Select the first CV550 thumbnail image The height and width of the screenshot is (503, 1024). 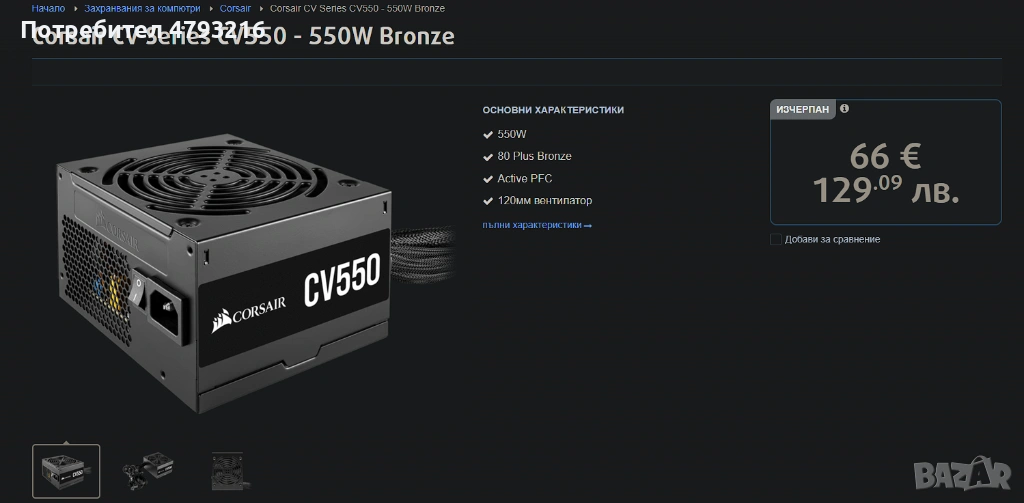pyautogui.click(x=66, y=471)
